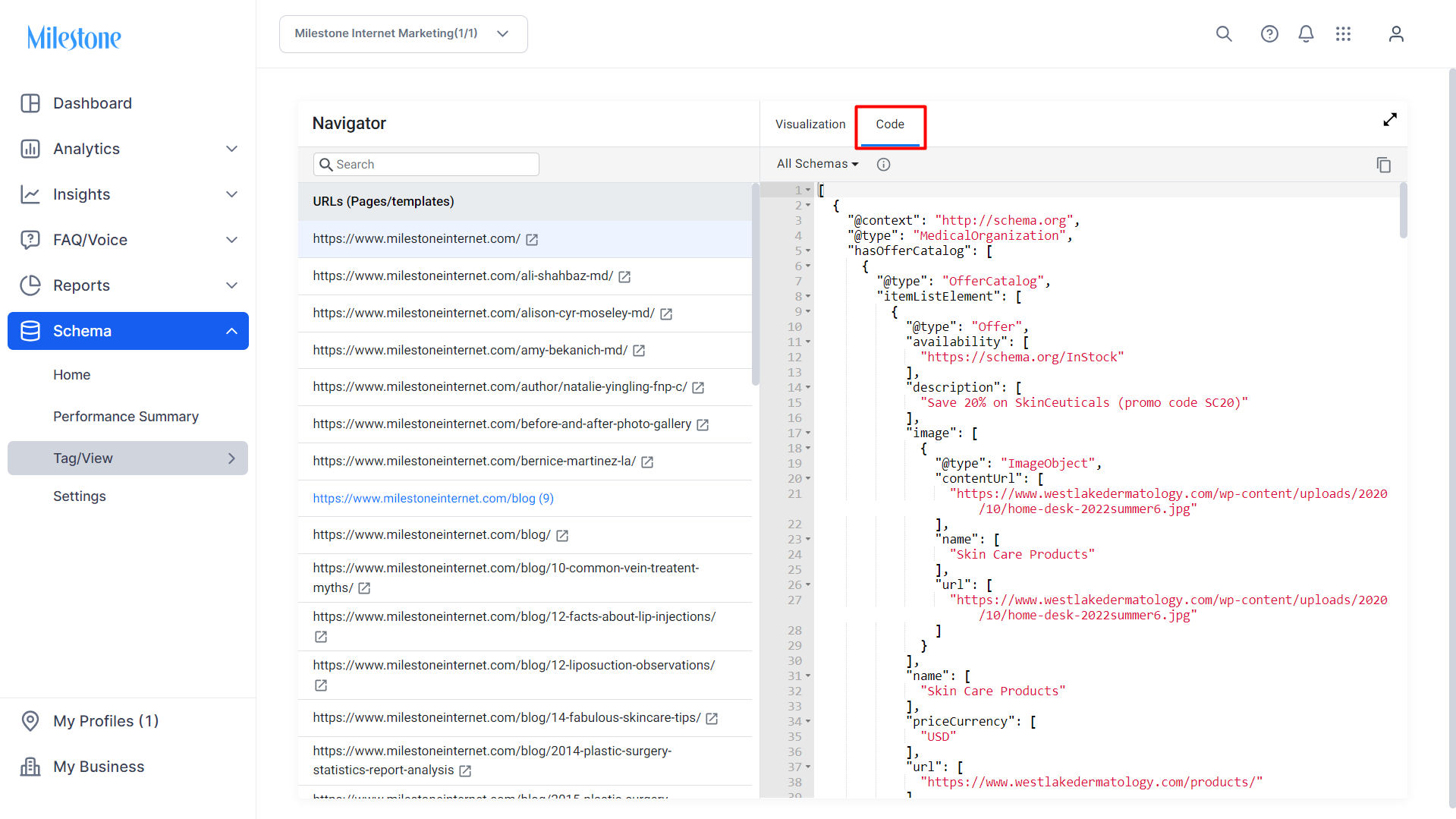The height and width of the screenshot is (819, 1456).
Task: Switch to the Visualization tab
Action: pos(810,124)
